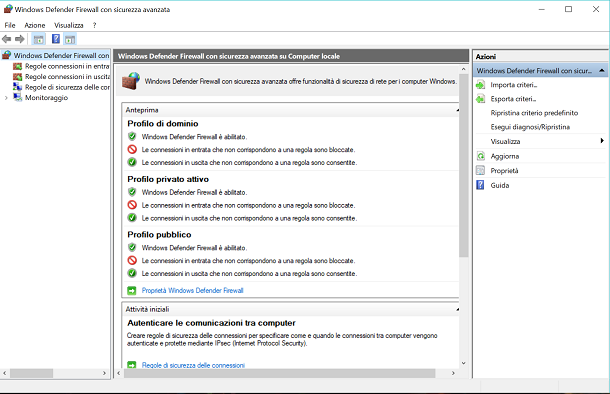The image size is (610, 394).
Task: Click the Monitoraggio tree icon
Action: [18, 97]
